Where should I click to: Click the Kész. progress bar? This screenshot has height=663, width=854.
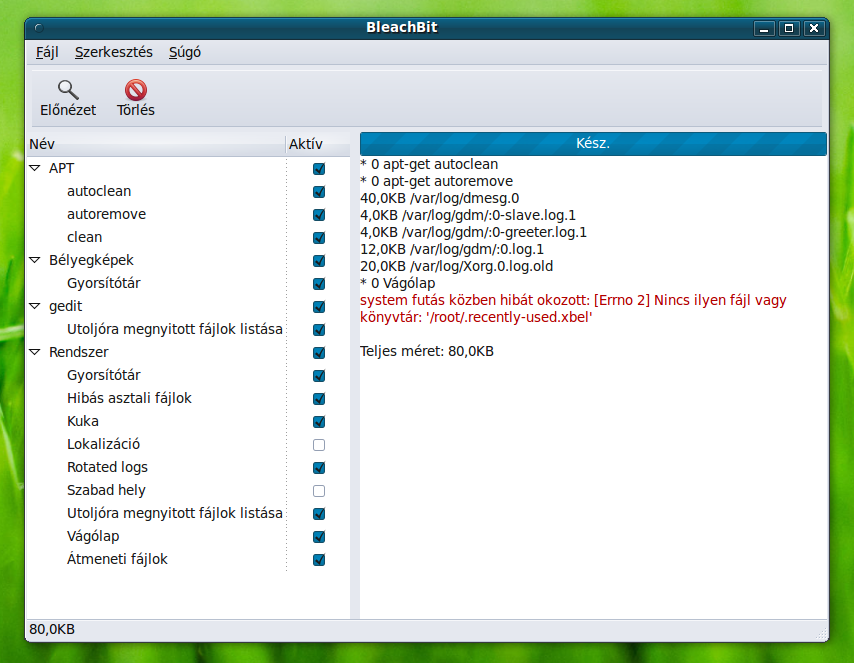click(x=593, y=143)
